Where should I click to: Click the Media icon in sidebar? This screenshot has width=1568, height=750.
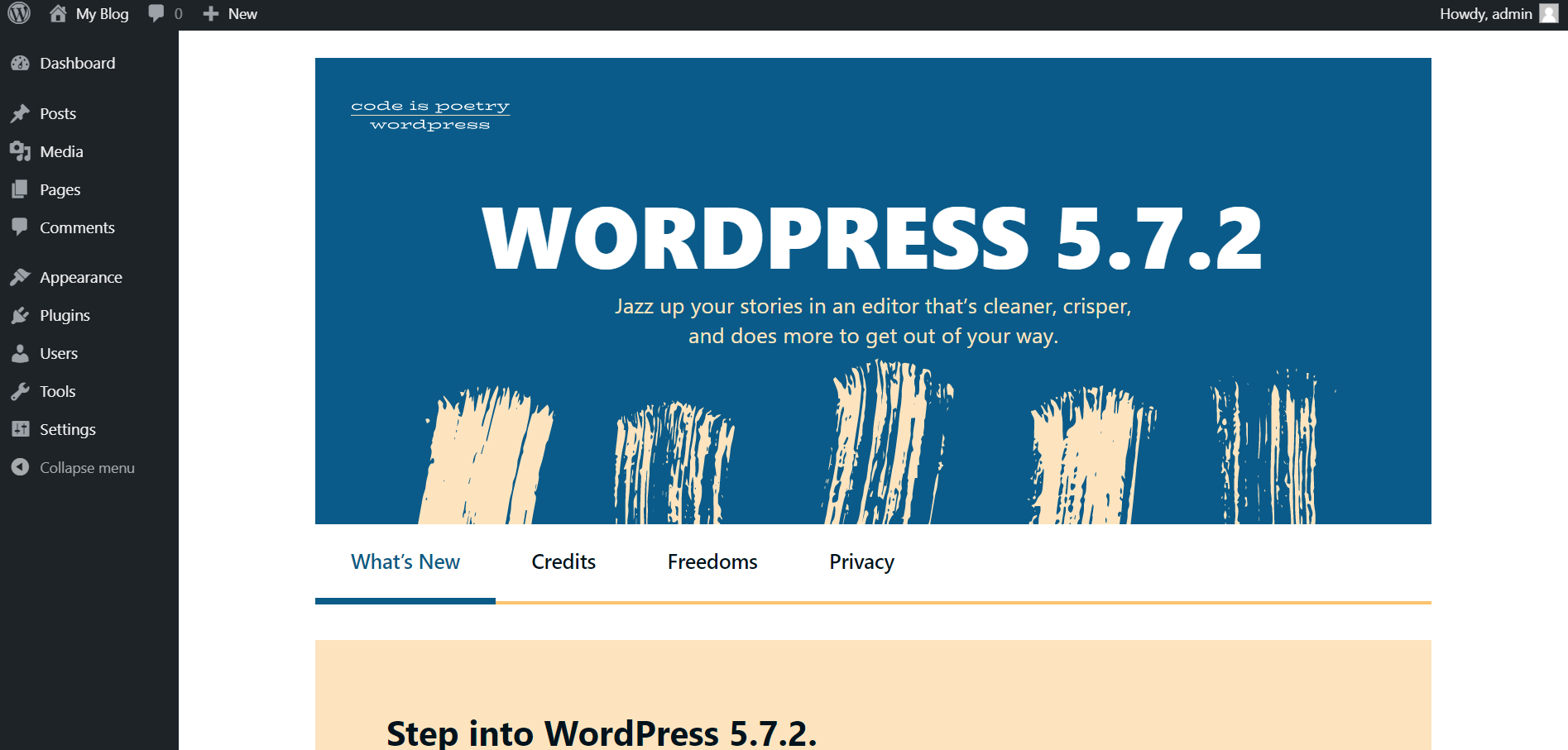pos(21,151)
